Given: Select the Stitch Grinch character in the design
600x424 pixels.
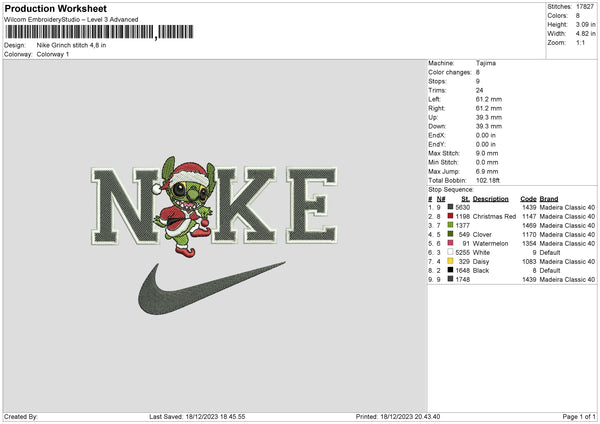Looking at the screenshot, I should 185,206.
